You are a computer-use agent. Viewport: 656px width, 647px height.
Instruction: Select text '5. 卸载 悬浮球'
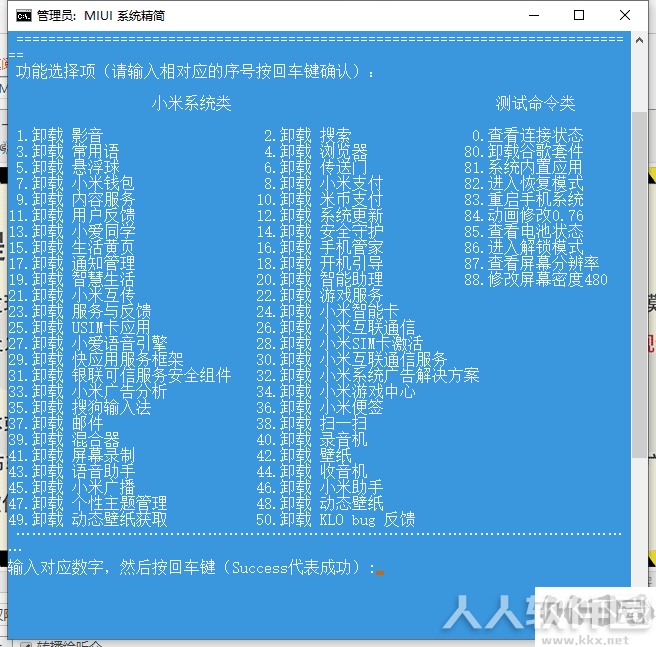[x=68, y=167]
